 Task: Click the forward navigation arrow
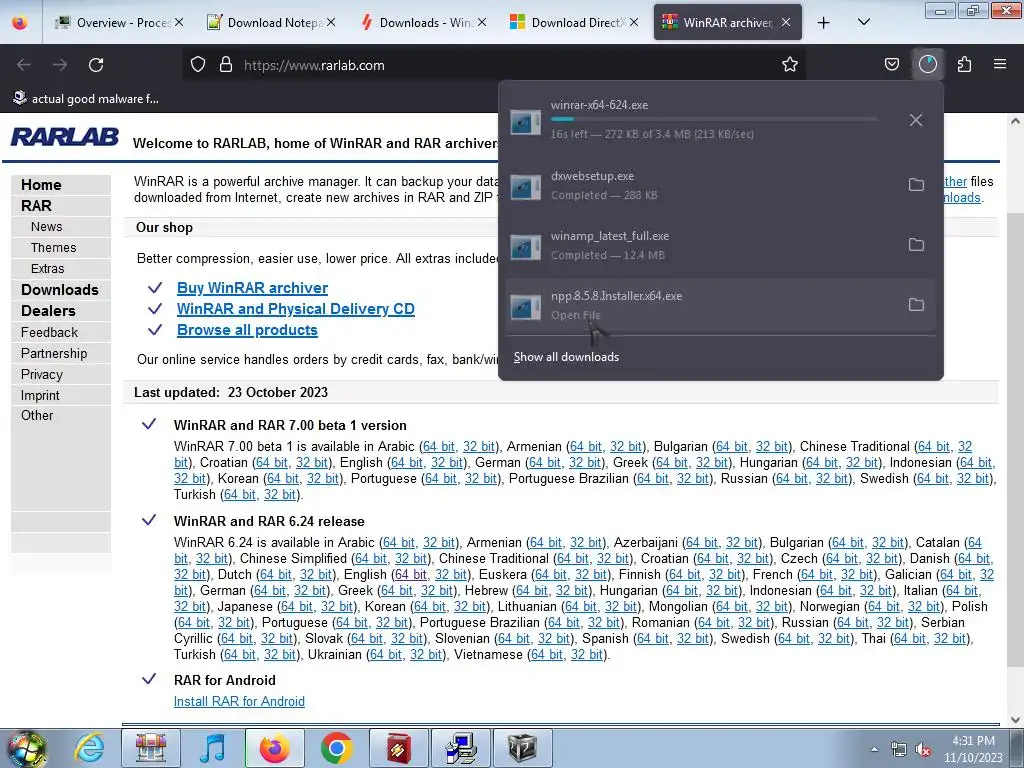(60, 65)
